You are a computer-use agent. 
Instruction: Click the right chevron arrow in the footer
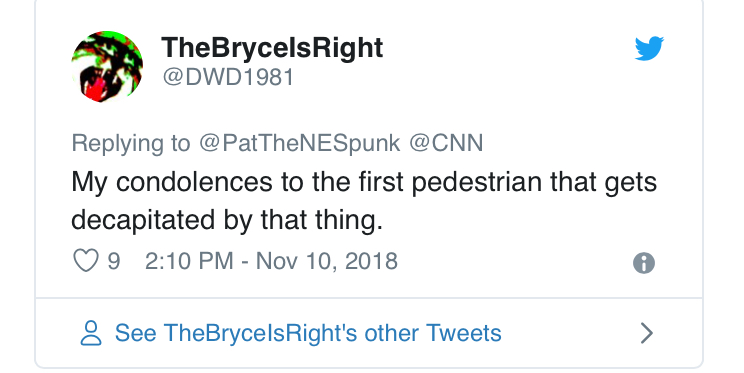646,333
